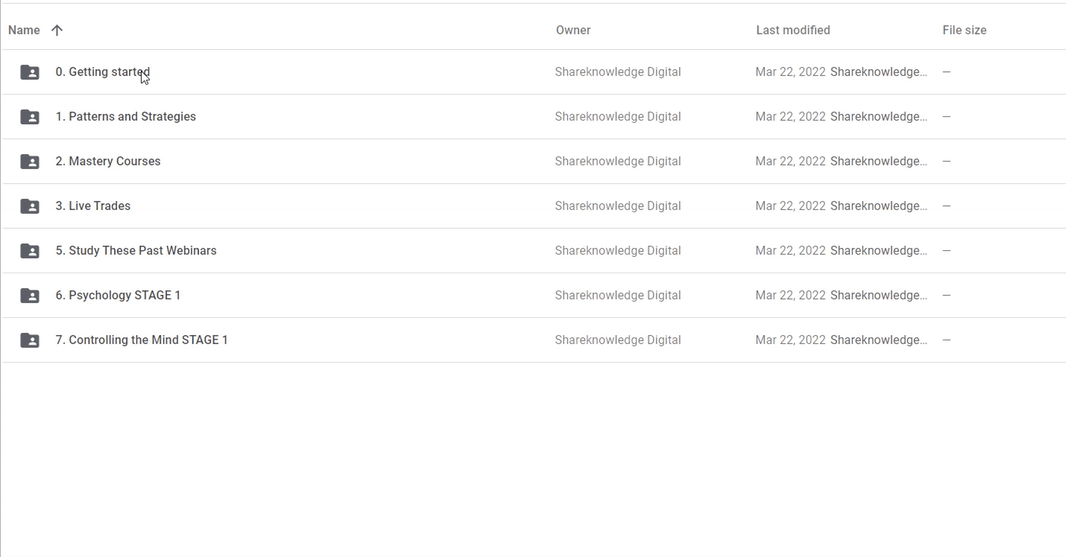This screenshot has width=1066, height=557.
Task: Click the File size column header
Action: (964, 30)
